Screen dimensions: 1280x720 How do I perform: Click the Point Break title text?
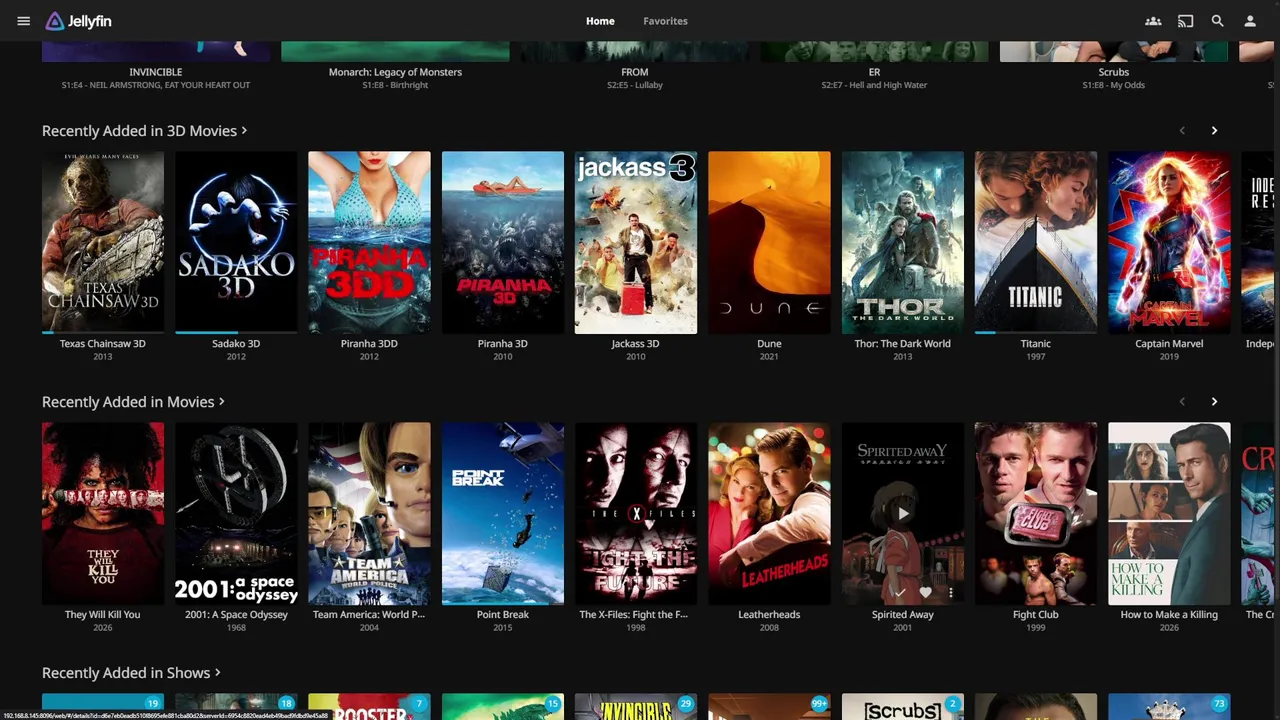coord(503,614)
